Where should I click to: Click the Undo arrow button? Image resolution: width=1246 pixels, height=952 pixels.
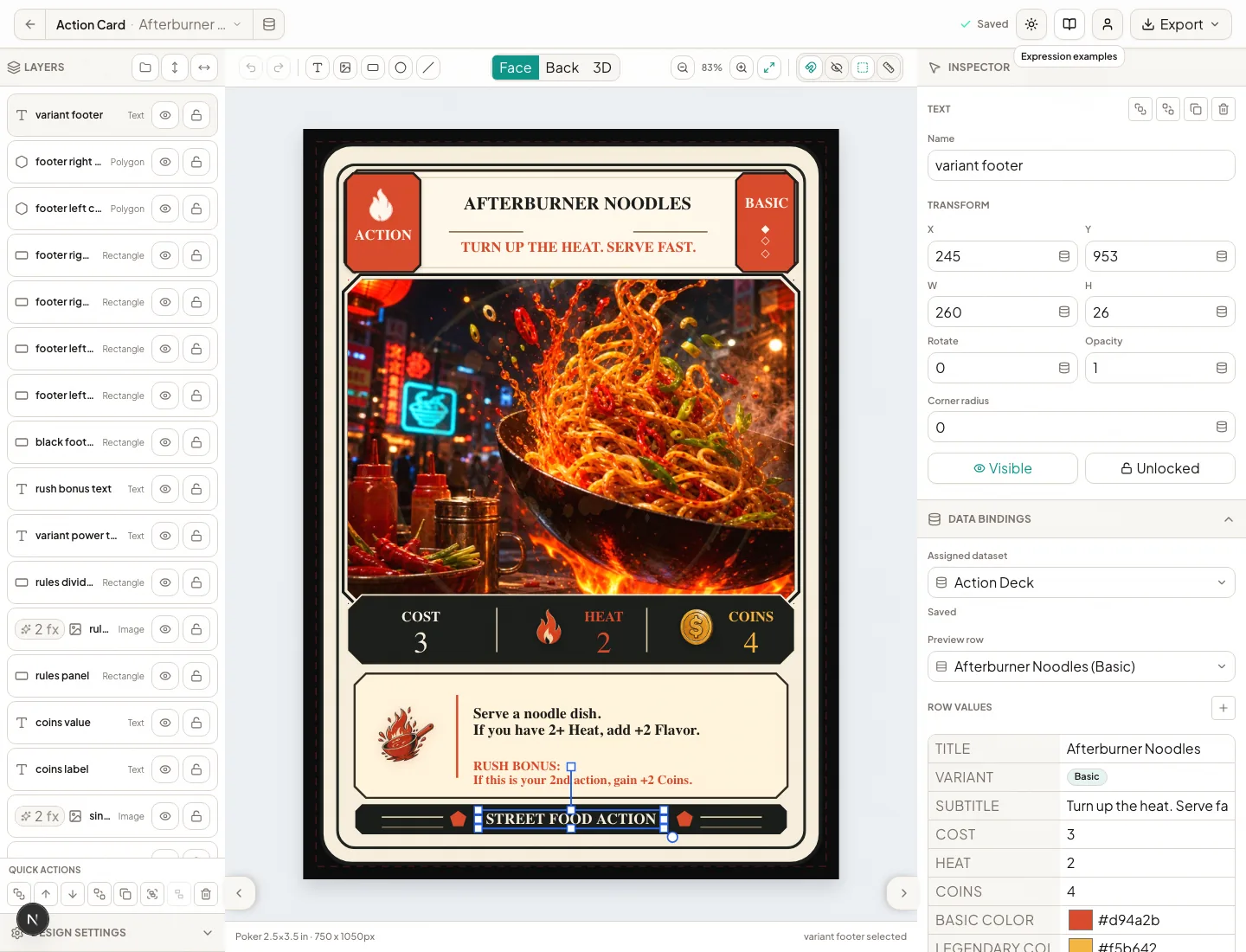[x=251, y=68]
